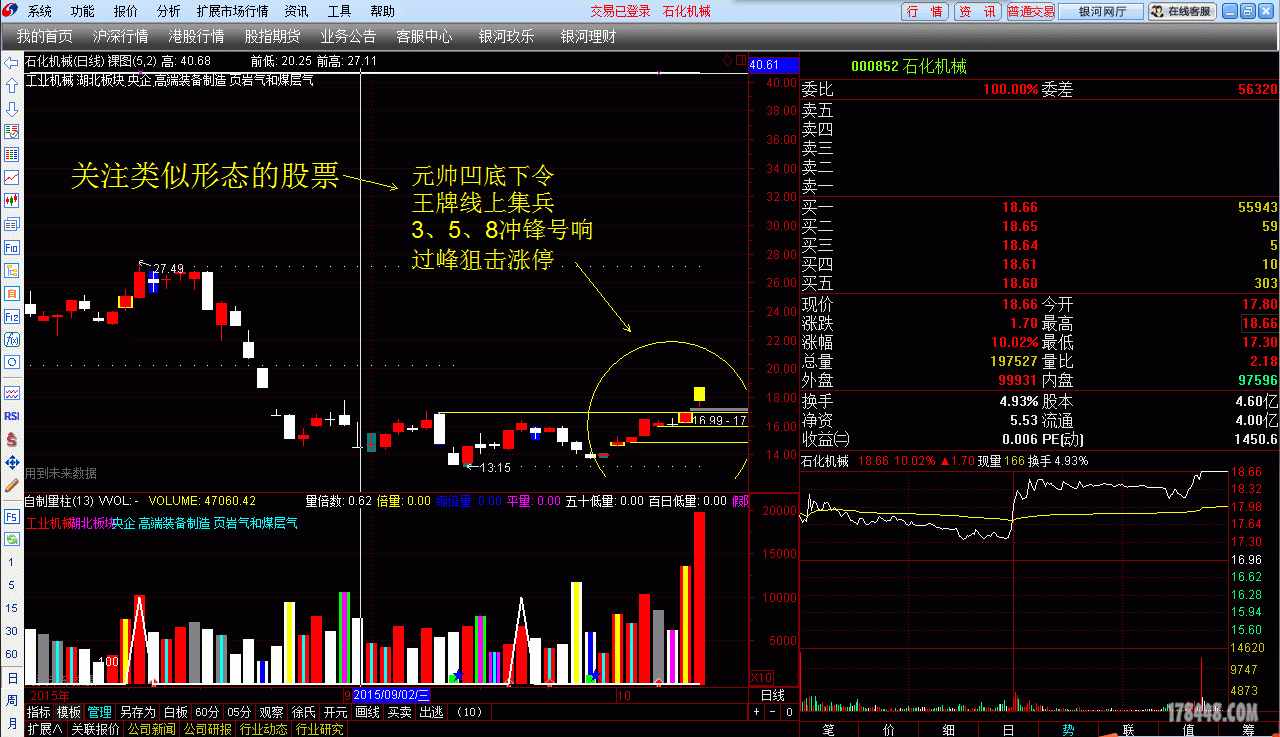Switch to the 银河玖乐 tab
1280x737 pixels.
[x=506, y=36]
